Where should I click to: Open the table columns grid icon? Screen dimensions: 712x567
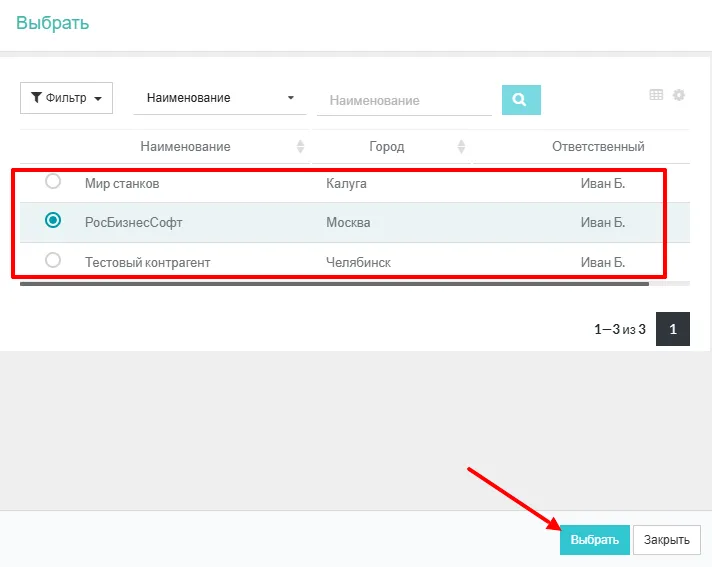(x=656, y=95)
